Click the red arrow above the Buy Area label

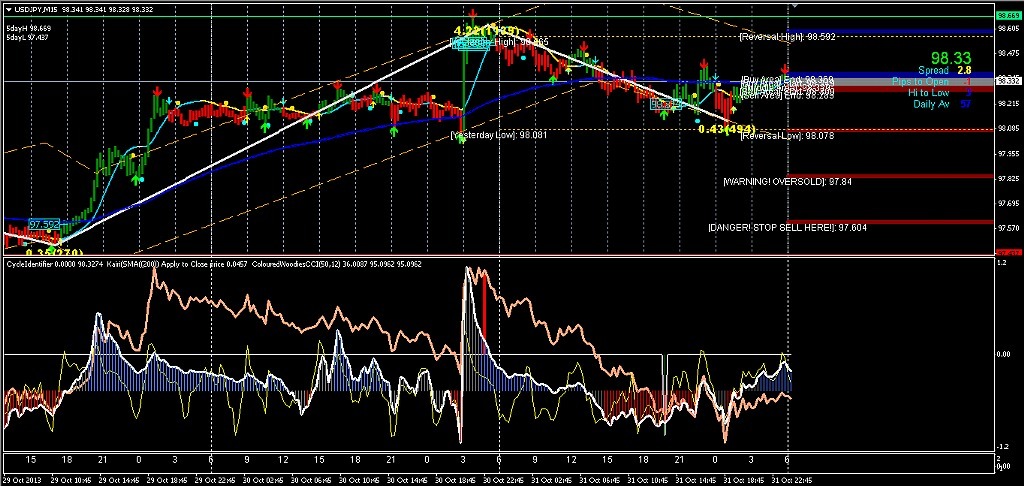(x=785, y=68)
